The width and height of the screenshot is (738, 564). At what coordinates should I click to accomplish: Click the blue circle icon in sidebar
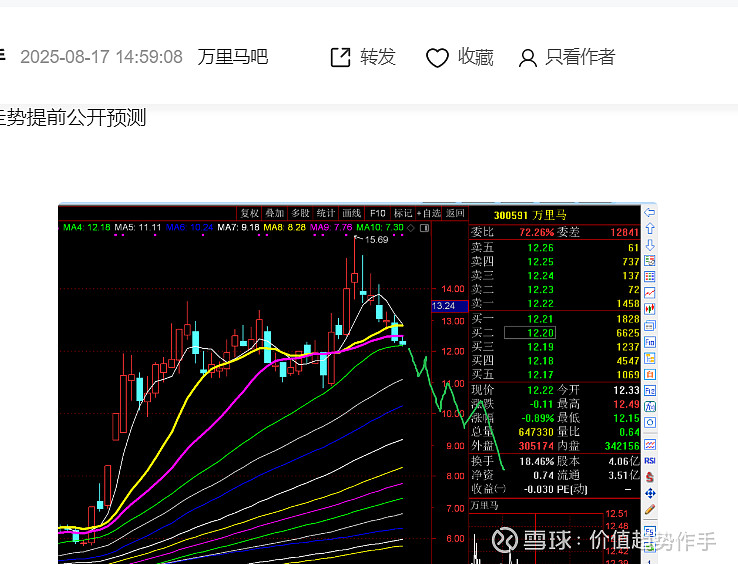tap(650, 422)
